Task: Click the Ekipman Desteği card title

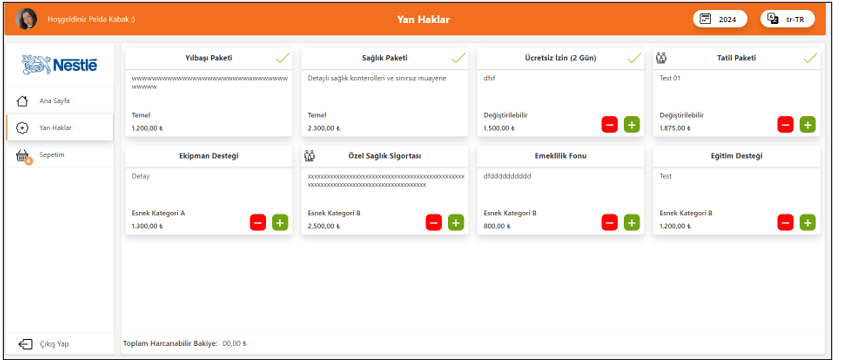Action: pyautogui.click(x=209, y=156)
